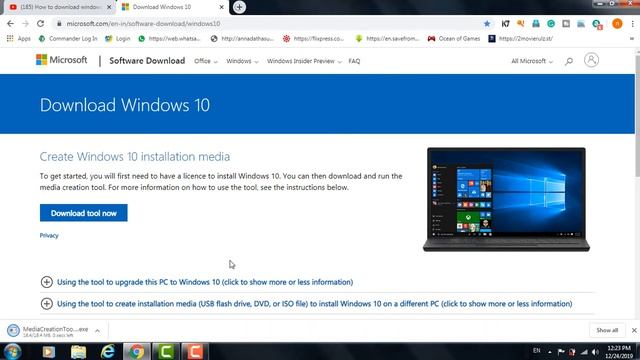Viewport: 640px width, 360px height.
Task: Click the EN language indicator in tray
Action: 537,351
